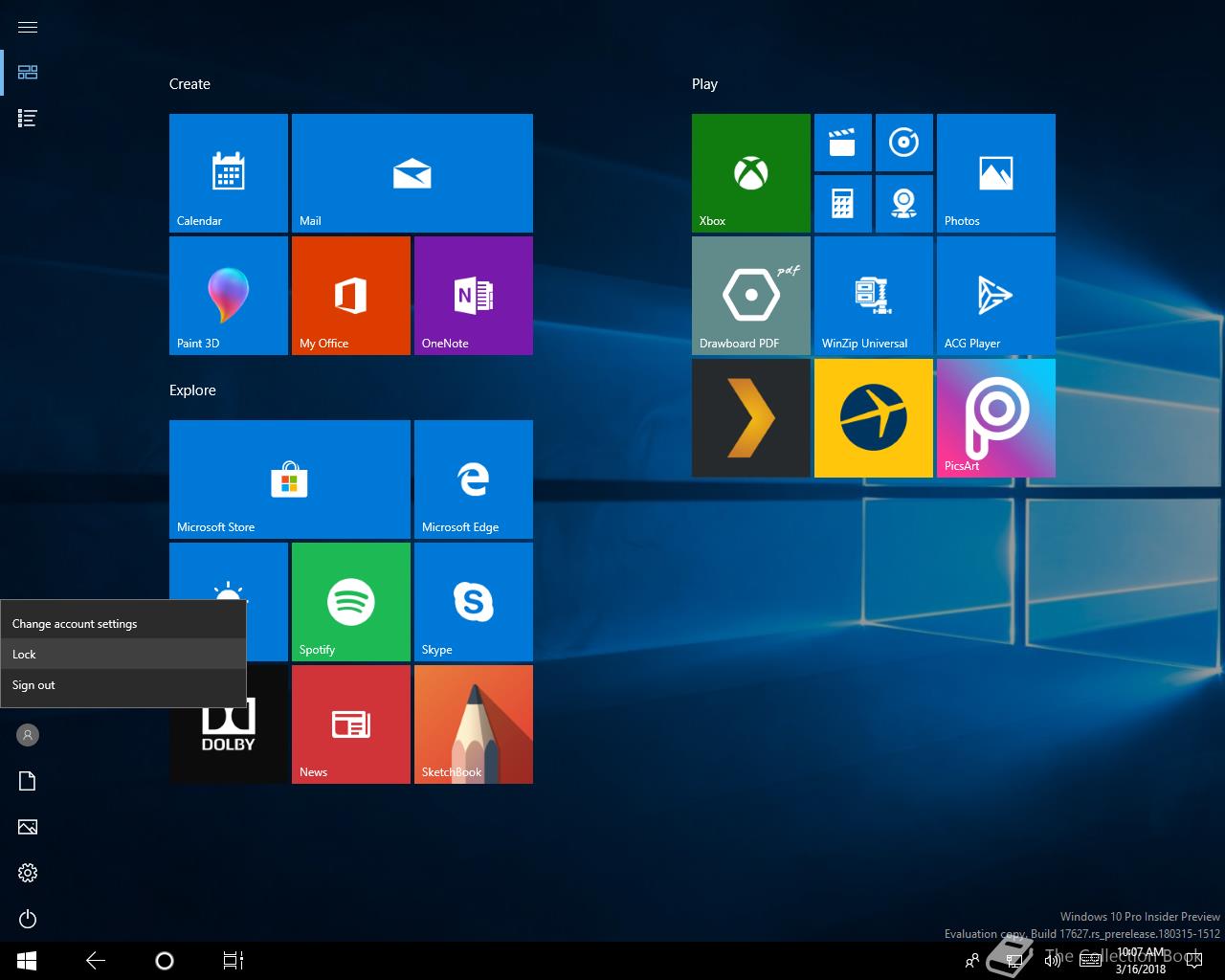Image resolution: width=1225 pixels, height=980 pixels.
Task: Launch the SketchBook tile
Action: [x=474, y=724]
